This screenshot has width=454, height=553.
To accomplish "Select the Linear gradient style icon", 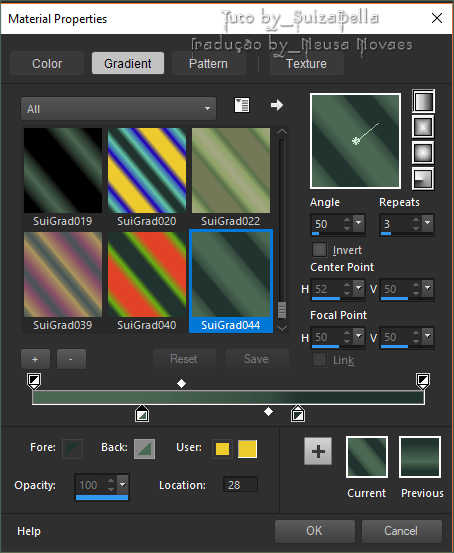I will (423, 102).
